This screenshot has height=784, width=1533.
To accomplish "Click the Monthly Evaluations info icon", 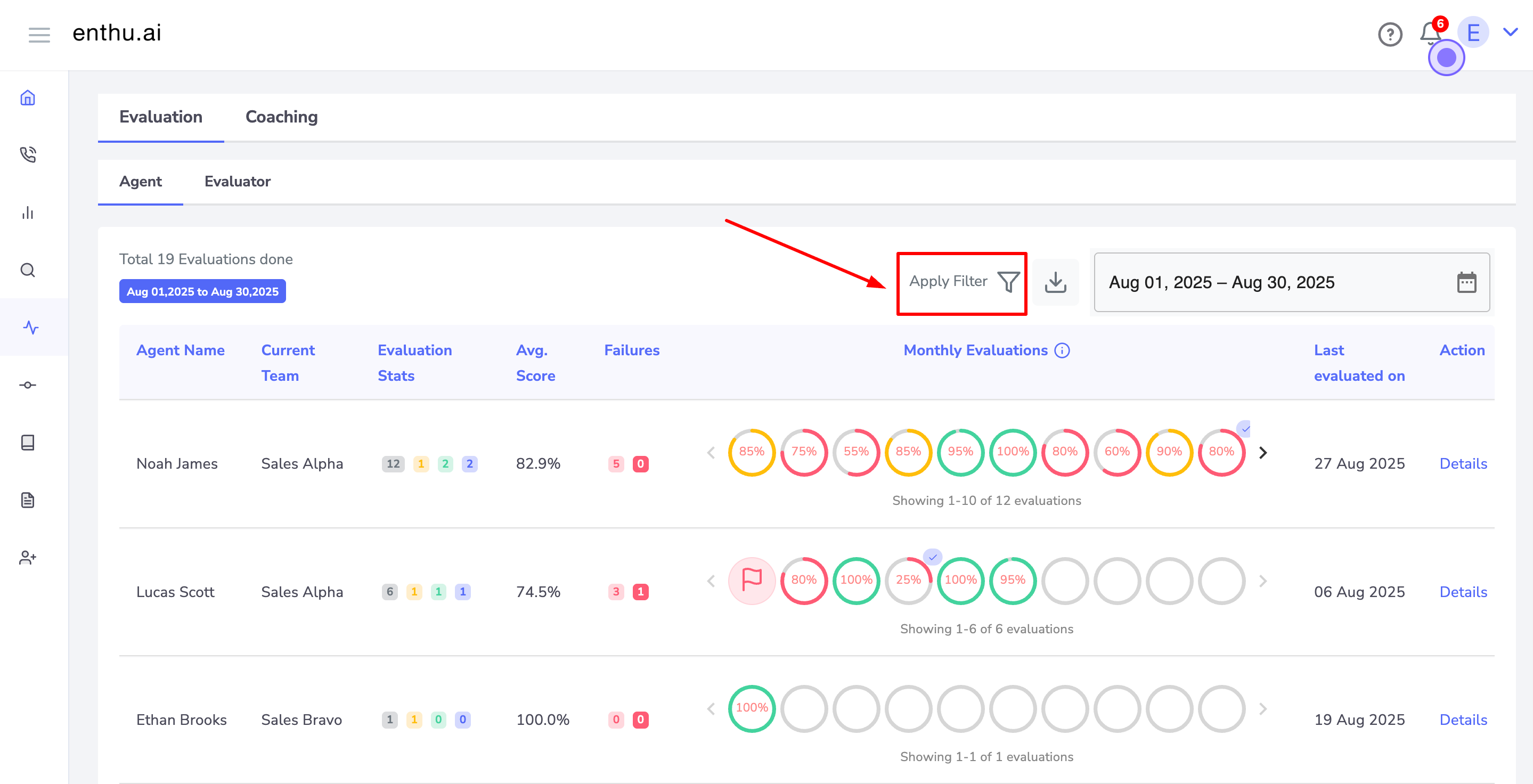I will 1062,350.
